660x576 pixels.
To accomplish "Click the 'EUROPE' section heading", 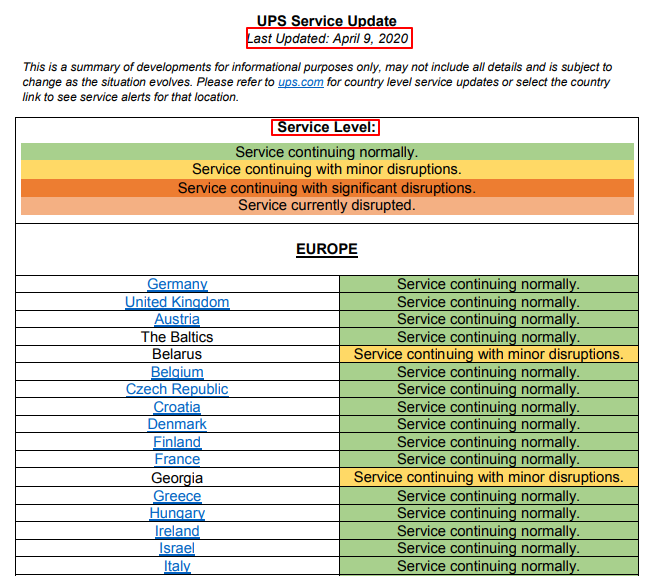I will 327,249.
